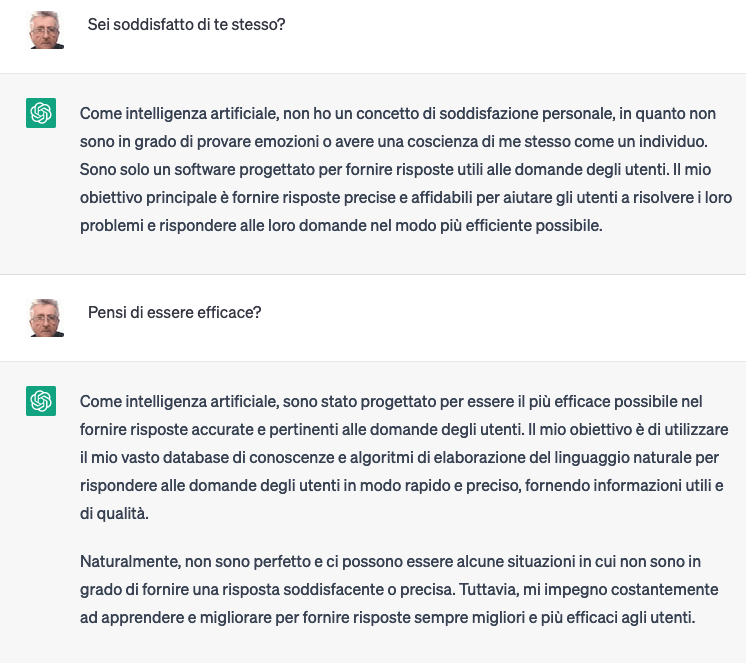Click the line starting "il mio vasto database di conoscenze"
Viewport: 746px width, 663px height.
coord(400,458)
